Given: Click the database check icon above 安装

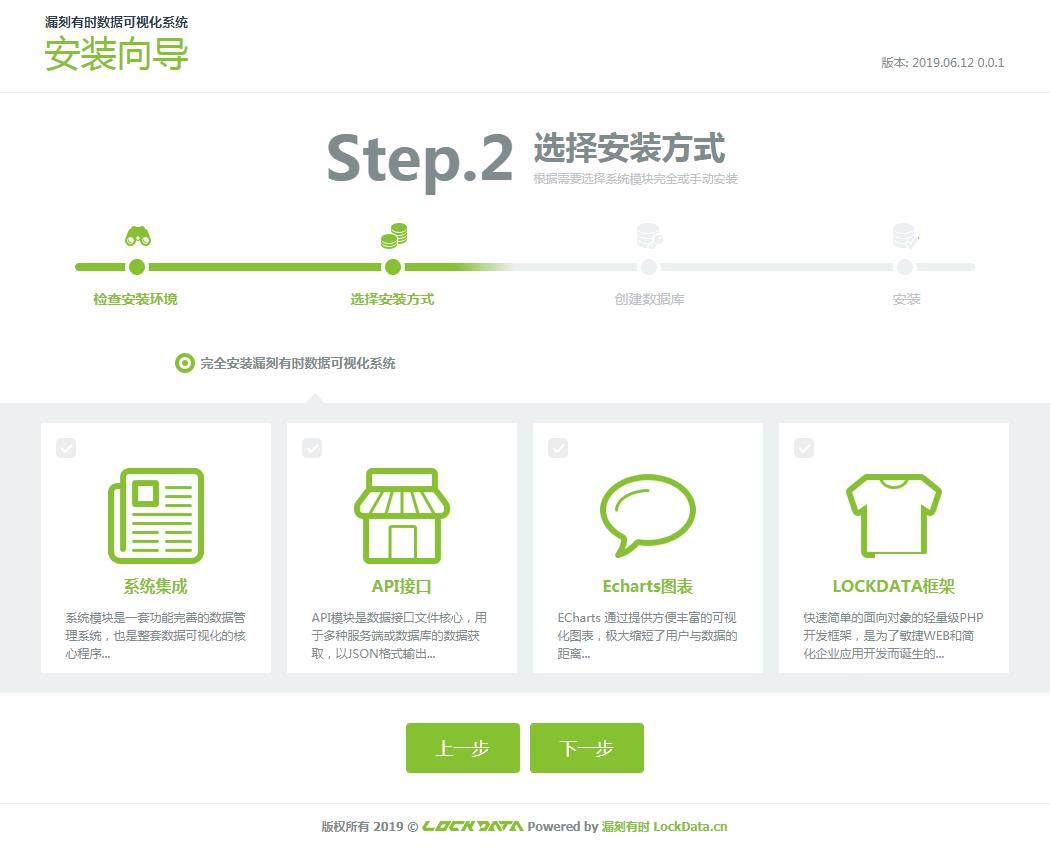Looking at the screenshot, I should click(x=906, y=236).
